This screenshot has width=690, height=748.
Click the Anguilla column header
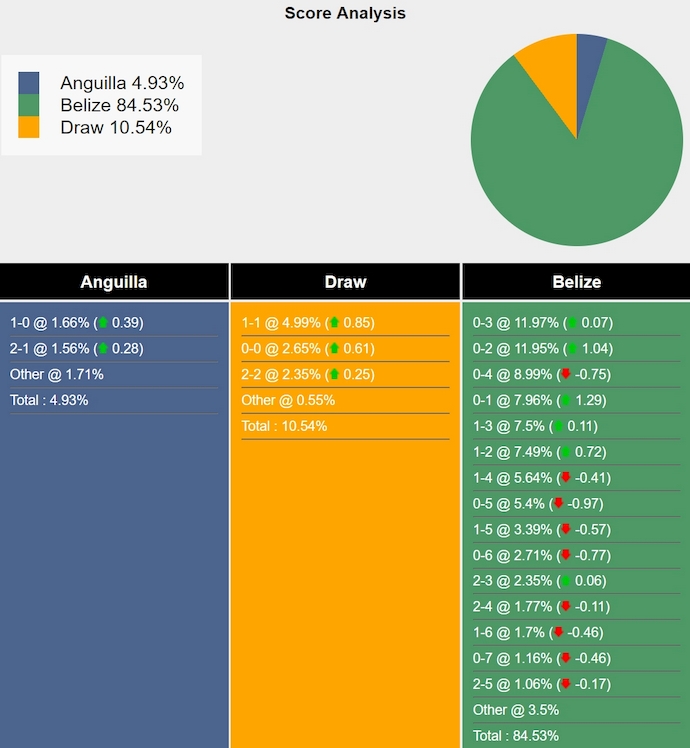(x=114, y=282)
